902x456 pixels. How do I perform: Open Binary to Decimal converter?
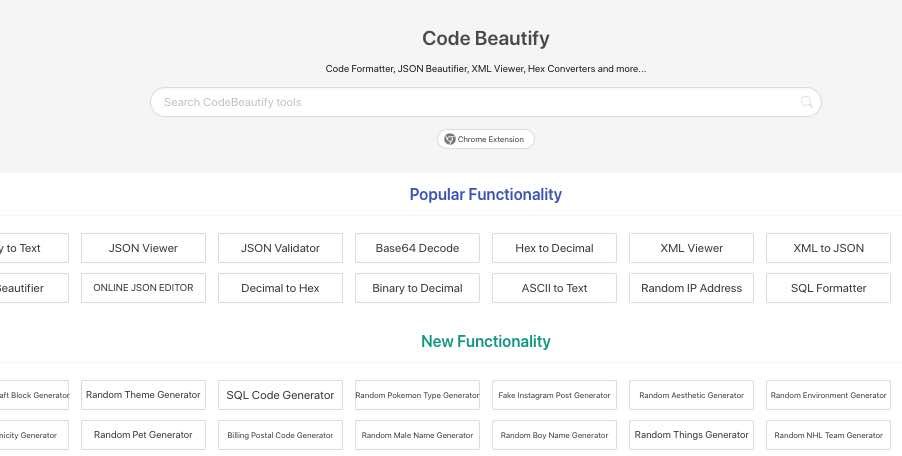tap(417, 288)
